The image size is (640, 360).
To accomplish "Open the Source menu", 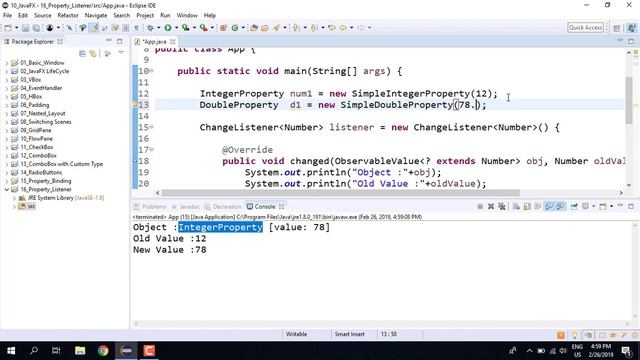I will click(x=42, y=16).
